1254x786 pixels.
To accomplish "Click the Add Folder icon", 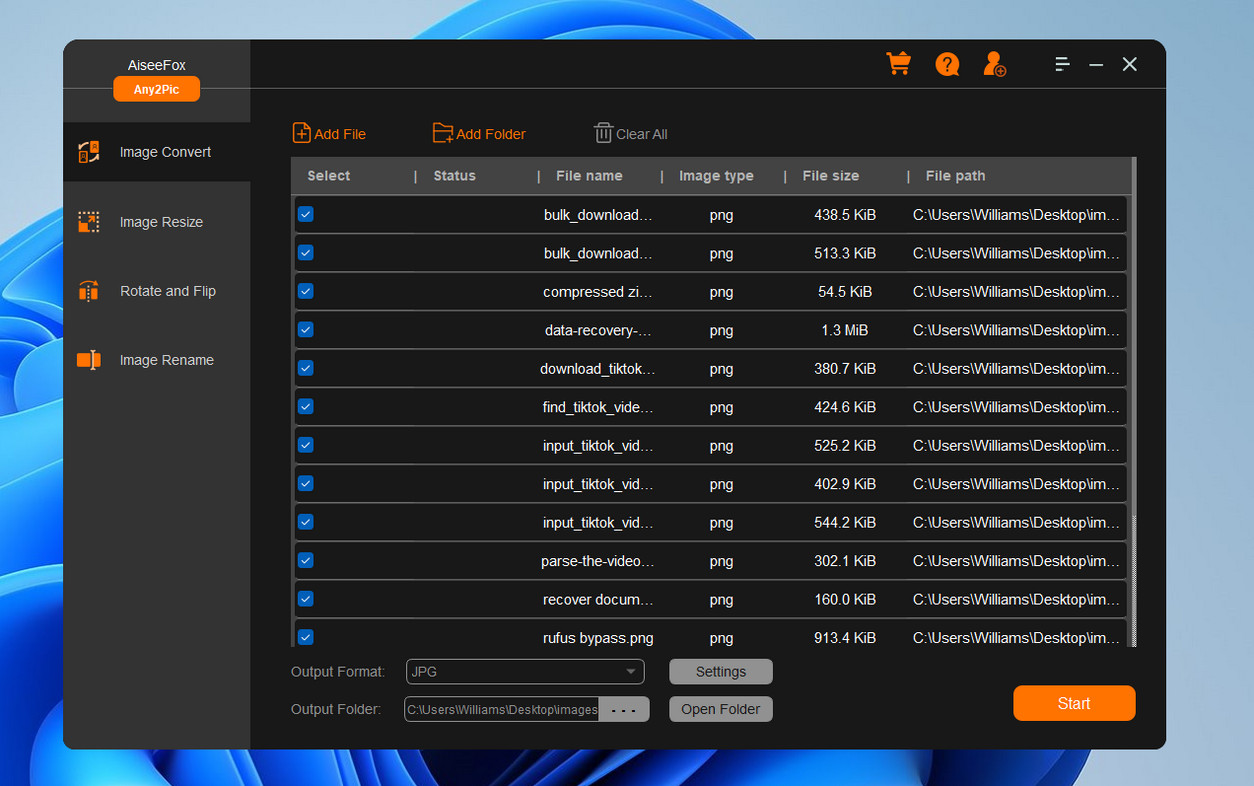I will pyautogui.click(x=443, y=133).
